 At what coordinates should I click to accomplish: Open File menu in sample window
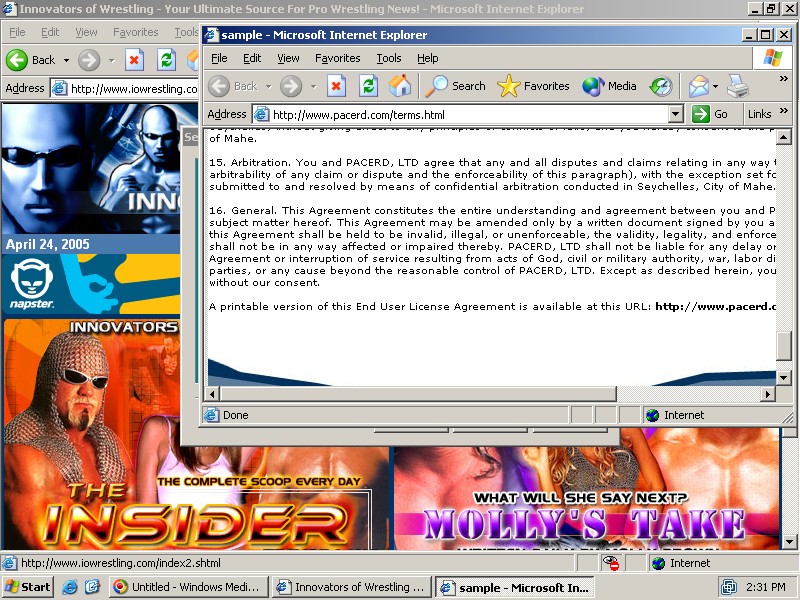(219, 58)
